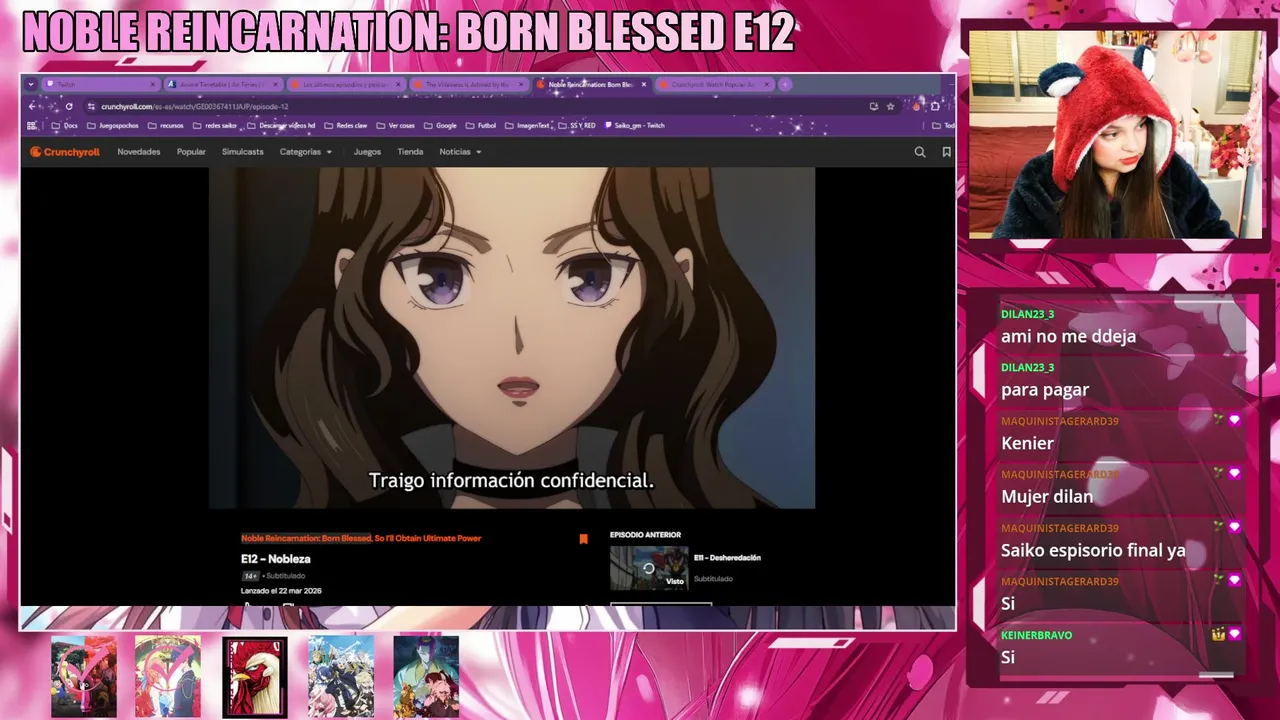Click the EPISODIO ANTERIOR heading

(645, 535)
